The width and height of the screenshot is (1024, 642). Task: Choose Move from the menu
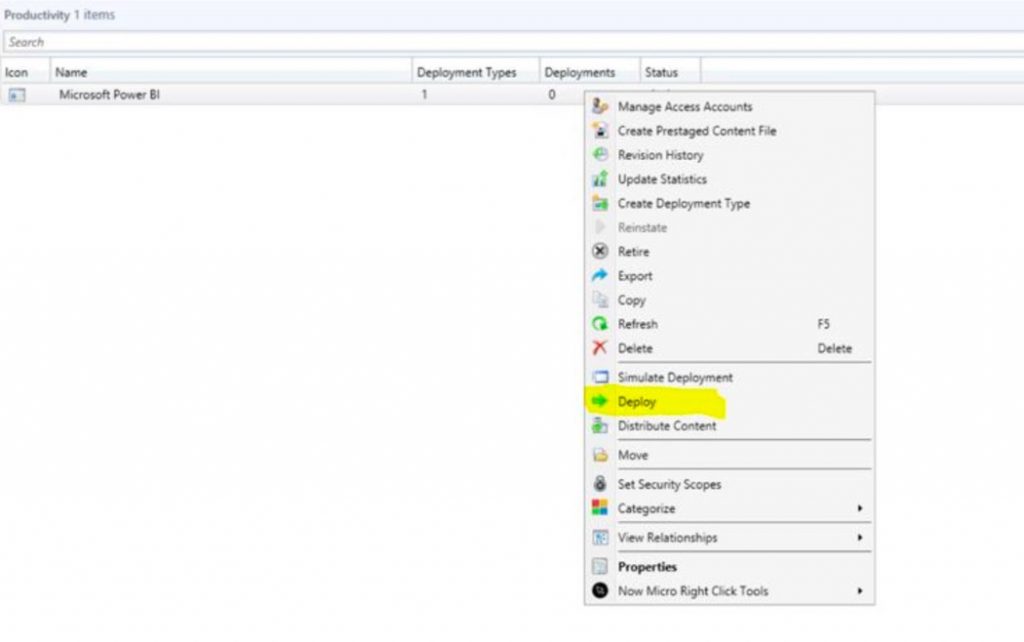(x=633, y=455)
